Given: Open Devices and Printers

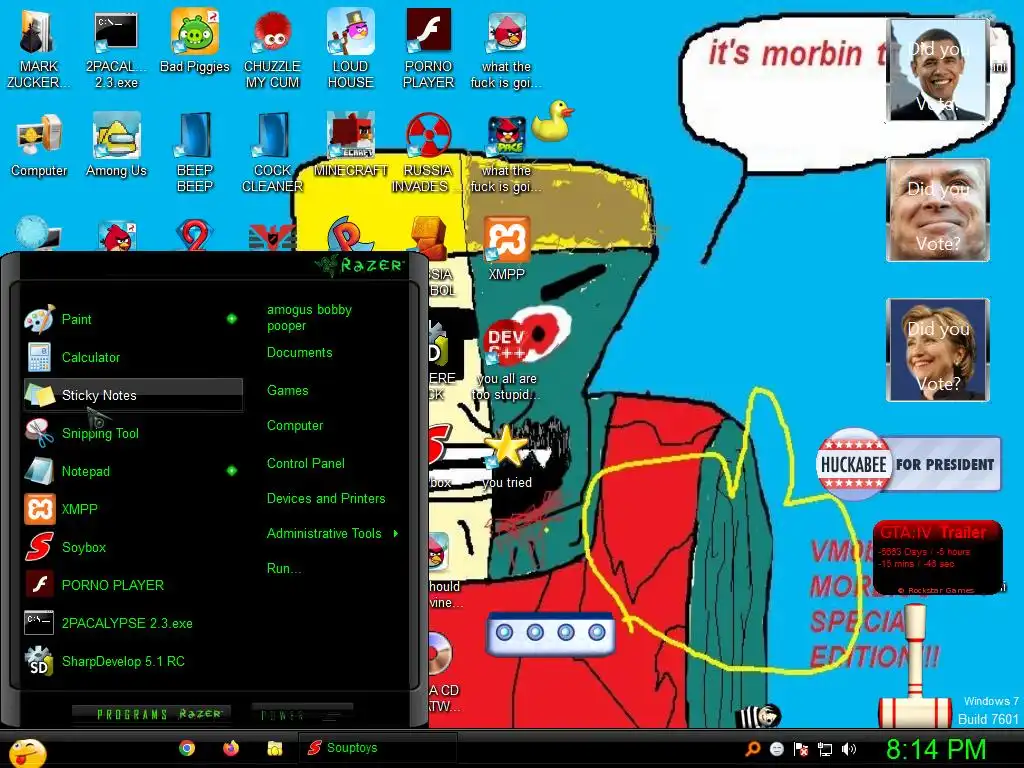Looking at the screenshot, I should pyautogui.click(x=326, y=499).
